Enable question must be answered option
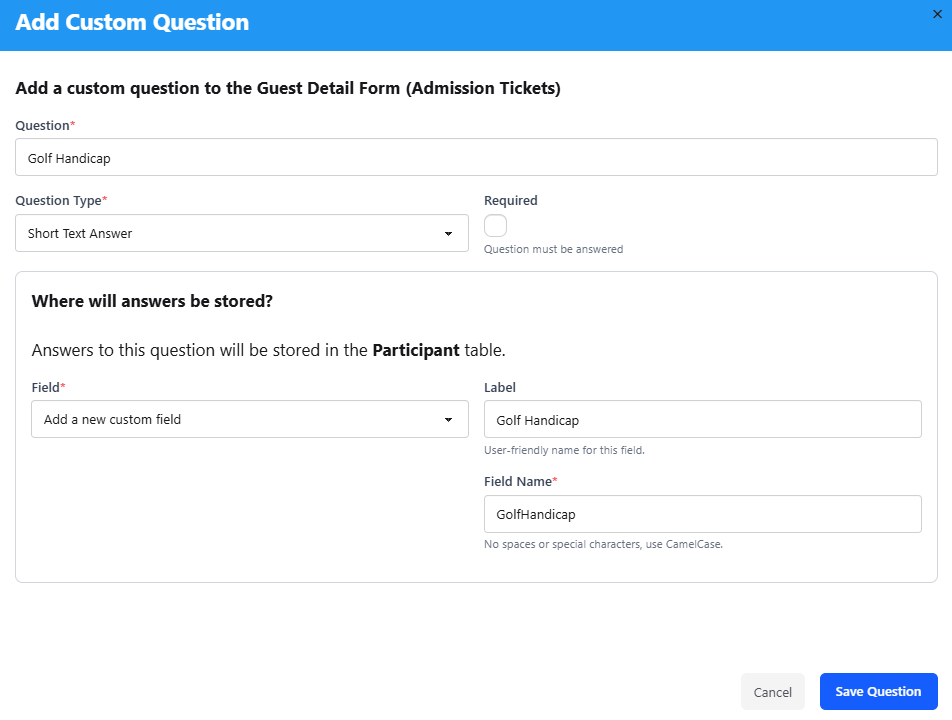This screenshot has width=952, height=720. (495, 224)
